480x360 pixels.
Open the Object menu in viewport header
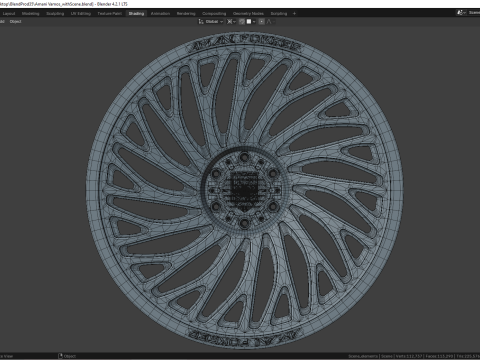tap(15, 22)
